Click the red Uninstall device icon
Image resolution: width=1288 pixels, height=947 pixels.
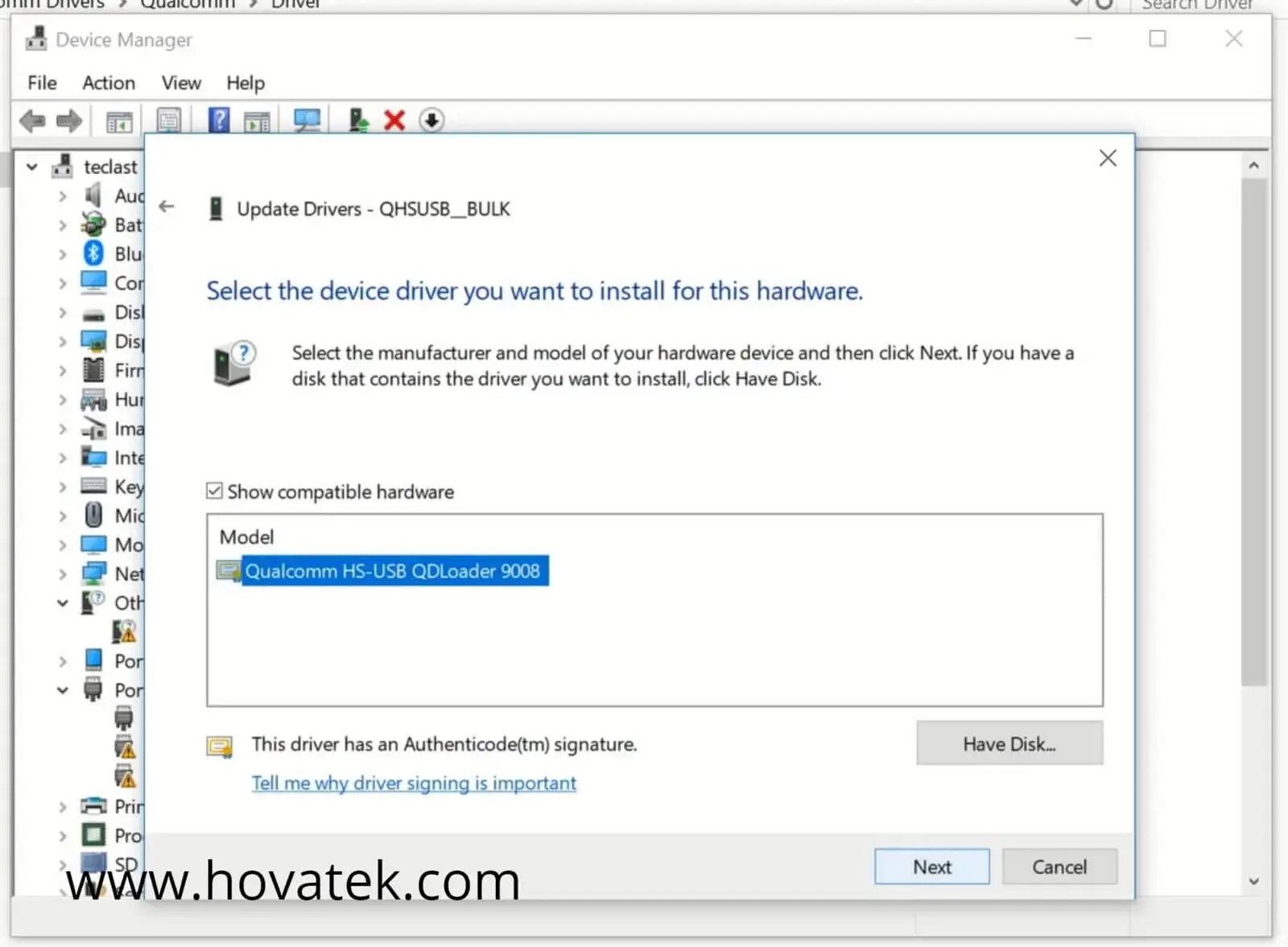point(394,120)
